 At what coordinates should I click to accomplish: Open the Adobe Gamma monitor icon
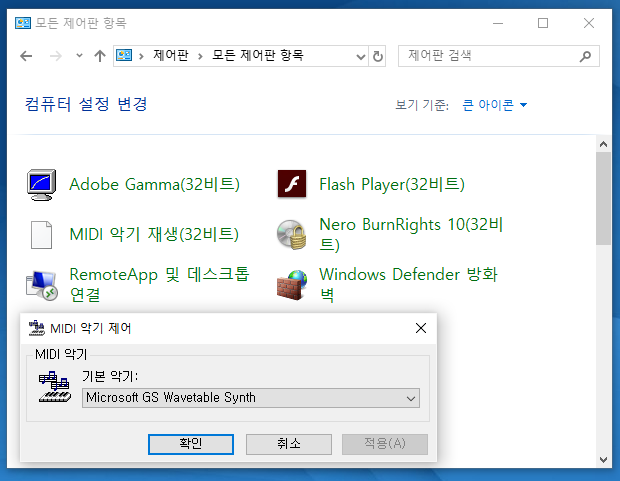[x=42, y=185]
